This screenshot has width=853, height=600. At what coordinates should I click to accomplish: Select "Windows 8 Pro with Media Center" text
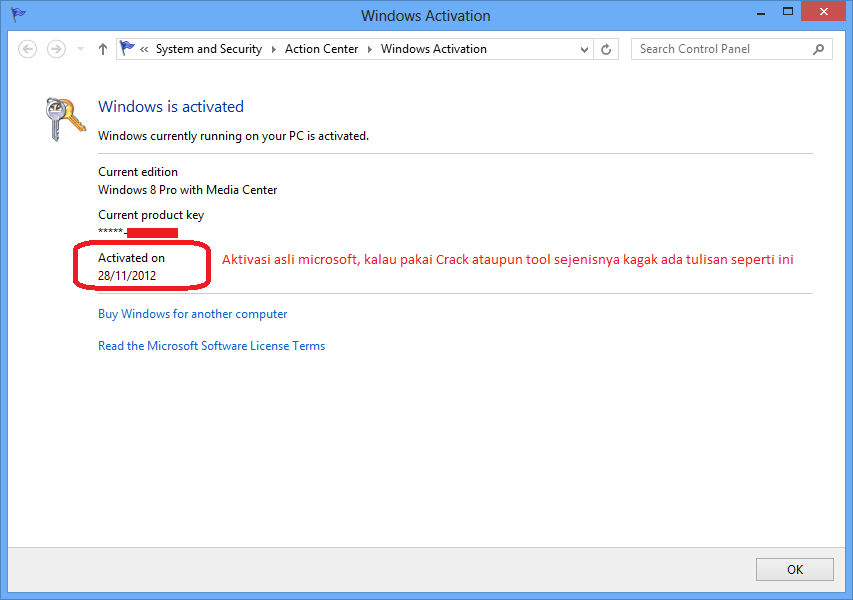(188, 190)
